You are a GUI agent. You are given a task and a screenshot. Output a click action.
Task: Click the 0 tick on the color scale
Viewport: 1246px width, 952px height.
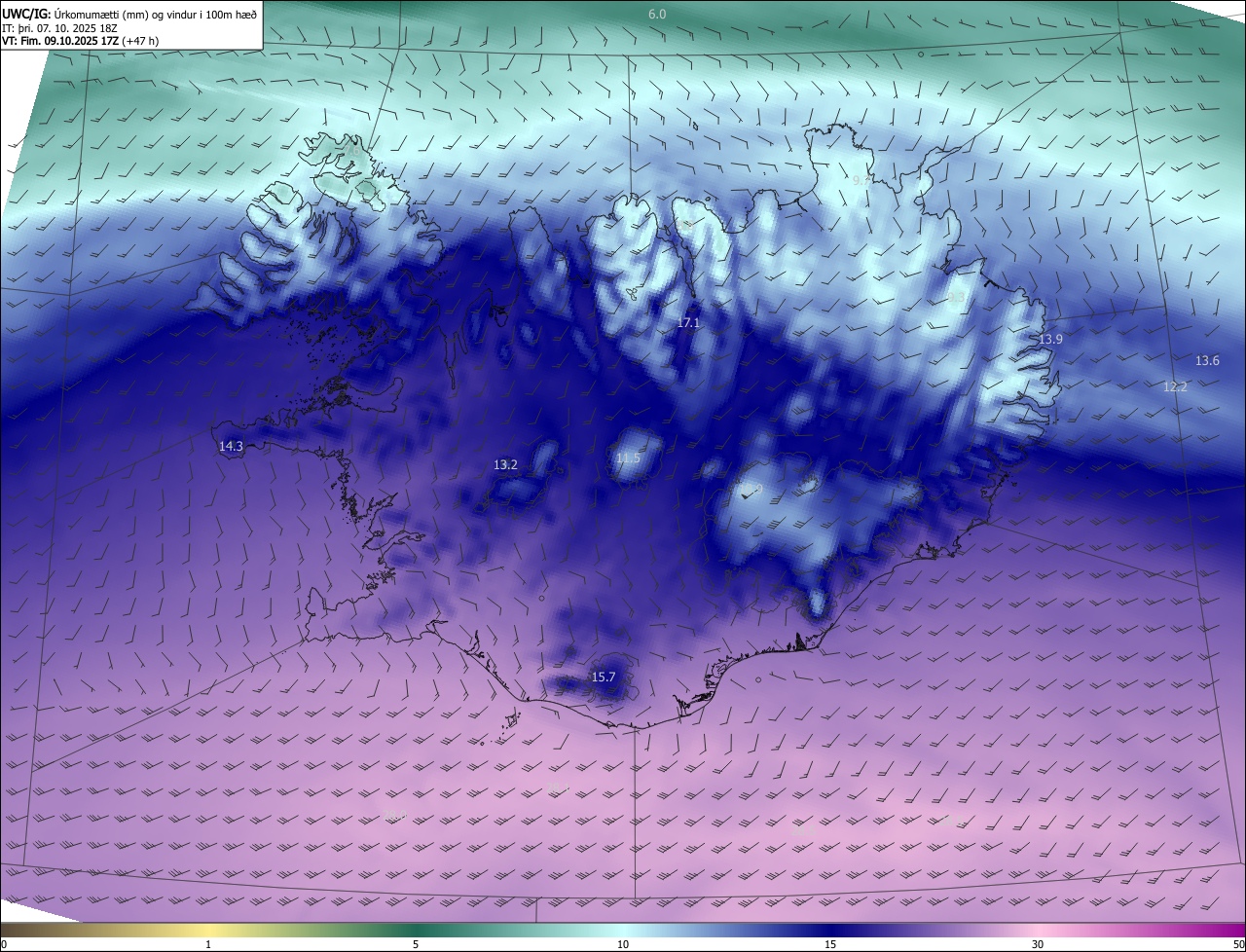(x=4, y=944)
